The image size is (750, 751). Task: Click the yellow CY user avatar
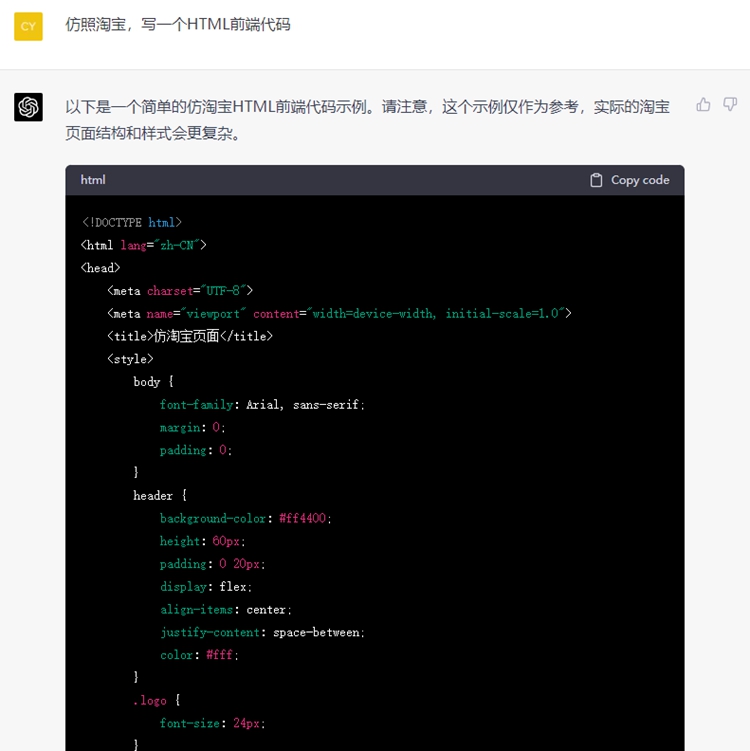[28, 26]
